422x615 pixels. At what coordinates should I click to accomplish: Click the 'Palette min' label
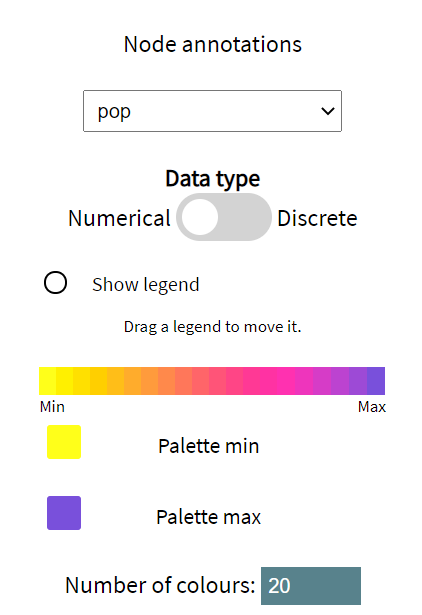pos(209,446)
